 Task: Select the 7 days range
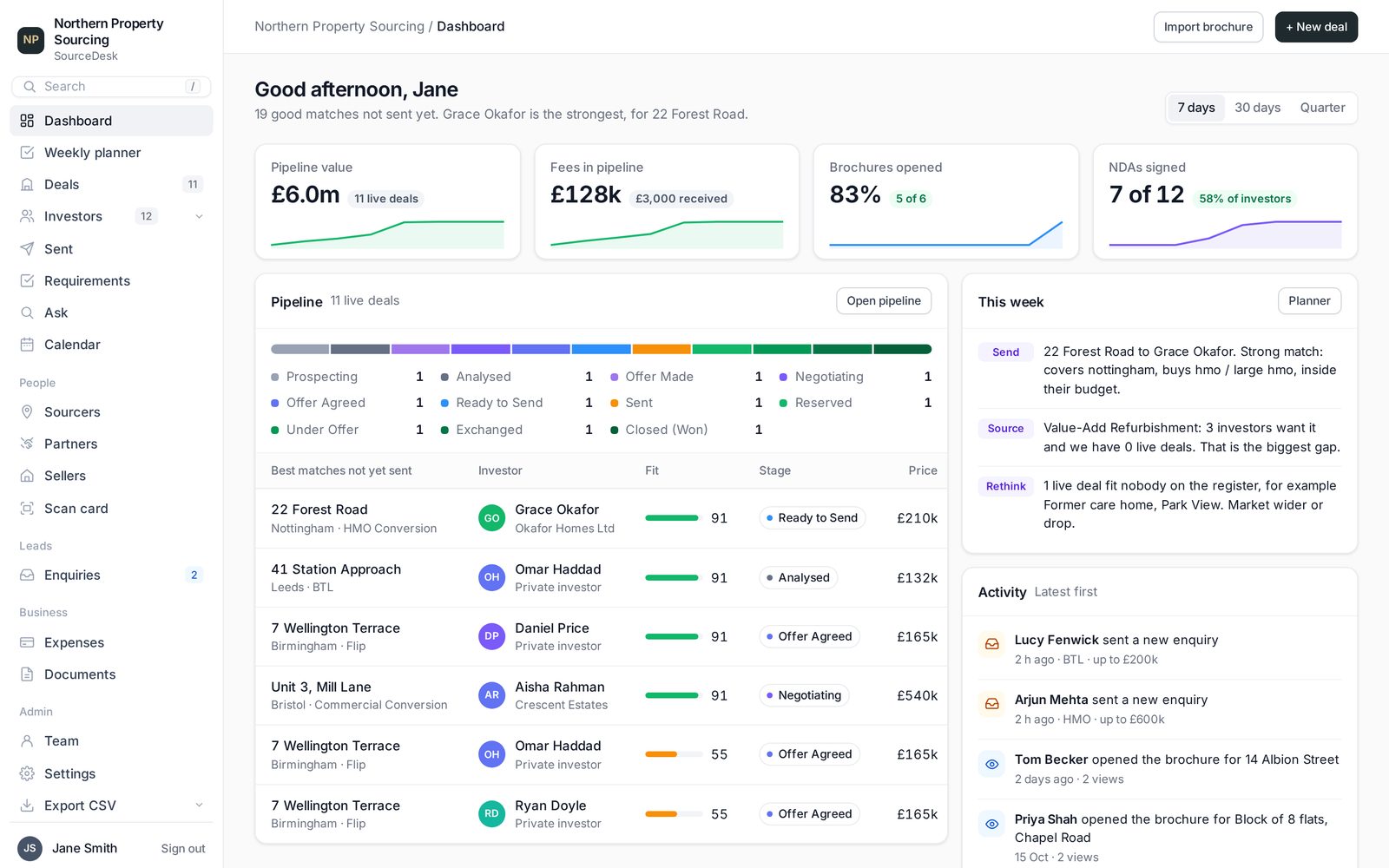pyautogui.click(x=1196, y=108)
